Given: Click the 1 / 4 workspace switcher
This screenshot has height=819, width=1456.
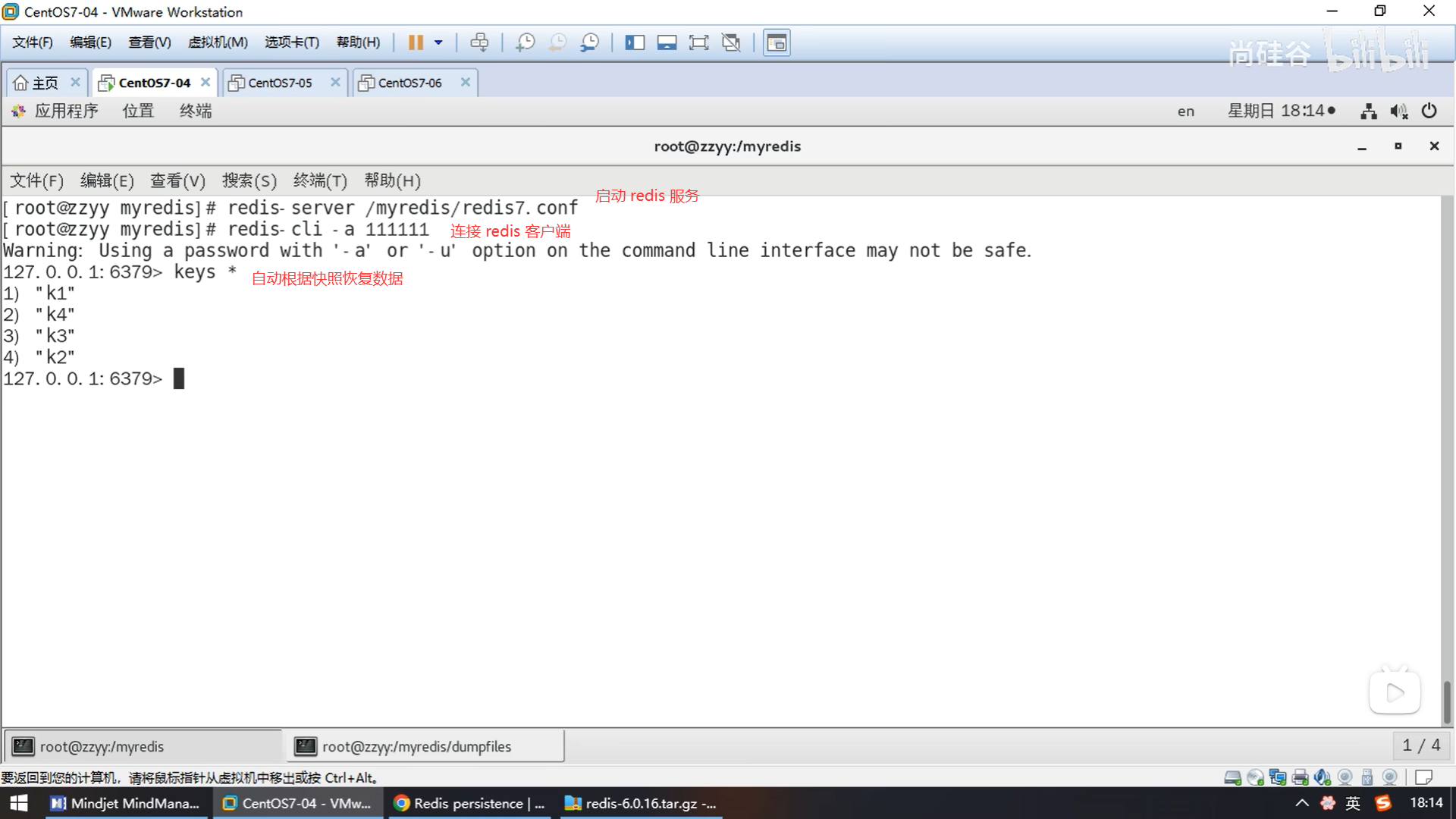Looking at the screenshot, I should (x=1420, y=745).
